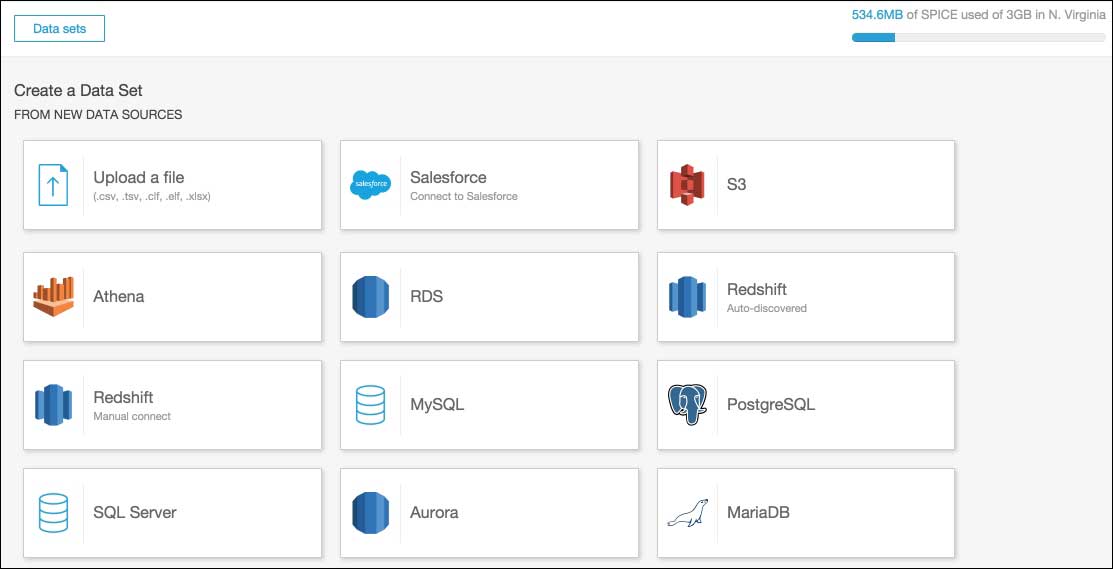
Task: Click the blue RDS database icon
Action: 371,297
